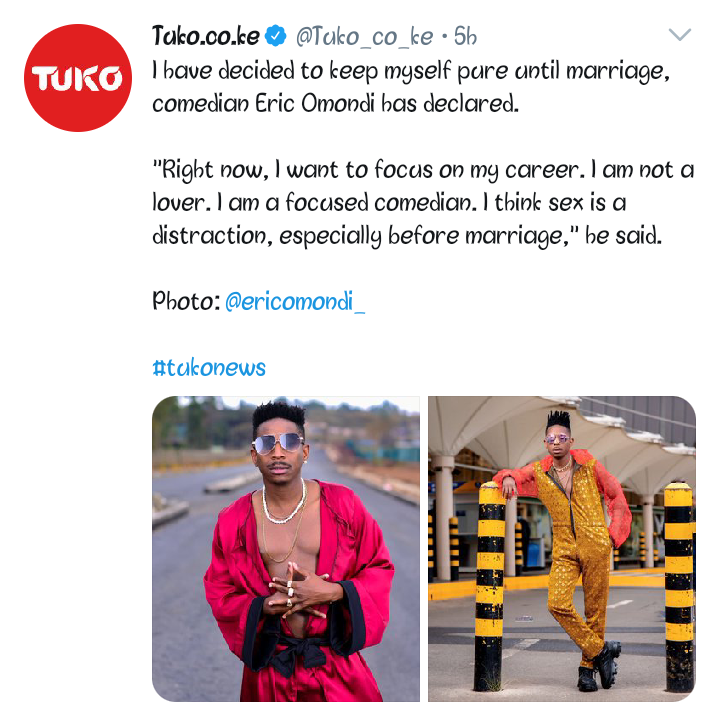Open the #tukonews hashtag

[x=209, y=368]
